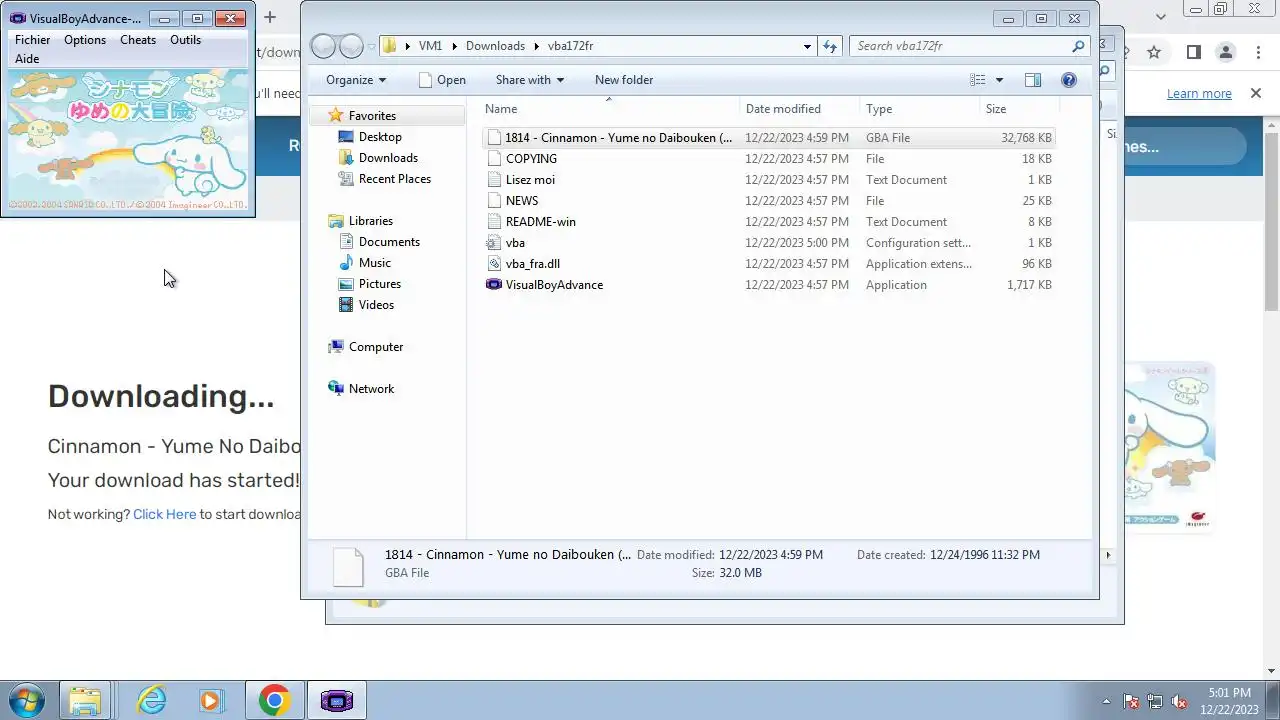The height and width of the screenshot is (720, 1280).
Task: Select Downloads in Favorites
Action: point(388,158)
